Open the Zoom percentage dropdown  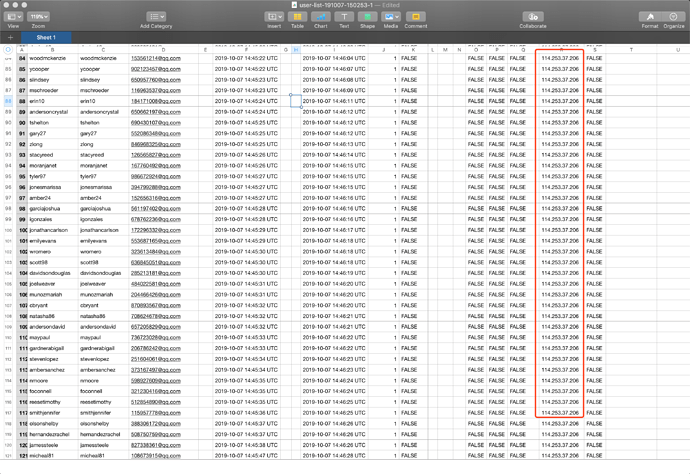(38, 17)
